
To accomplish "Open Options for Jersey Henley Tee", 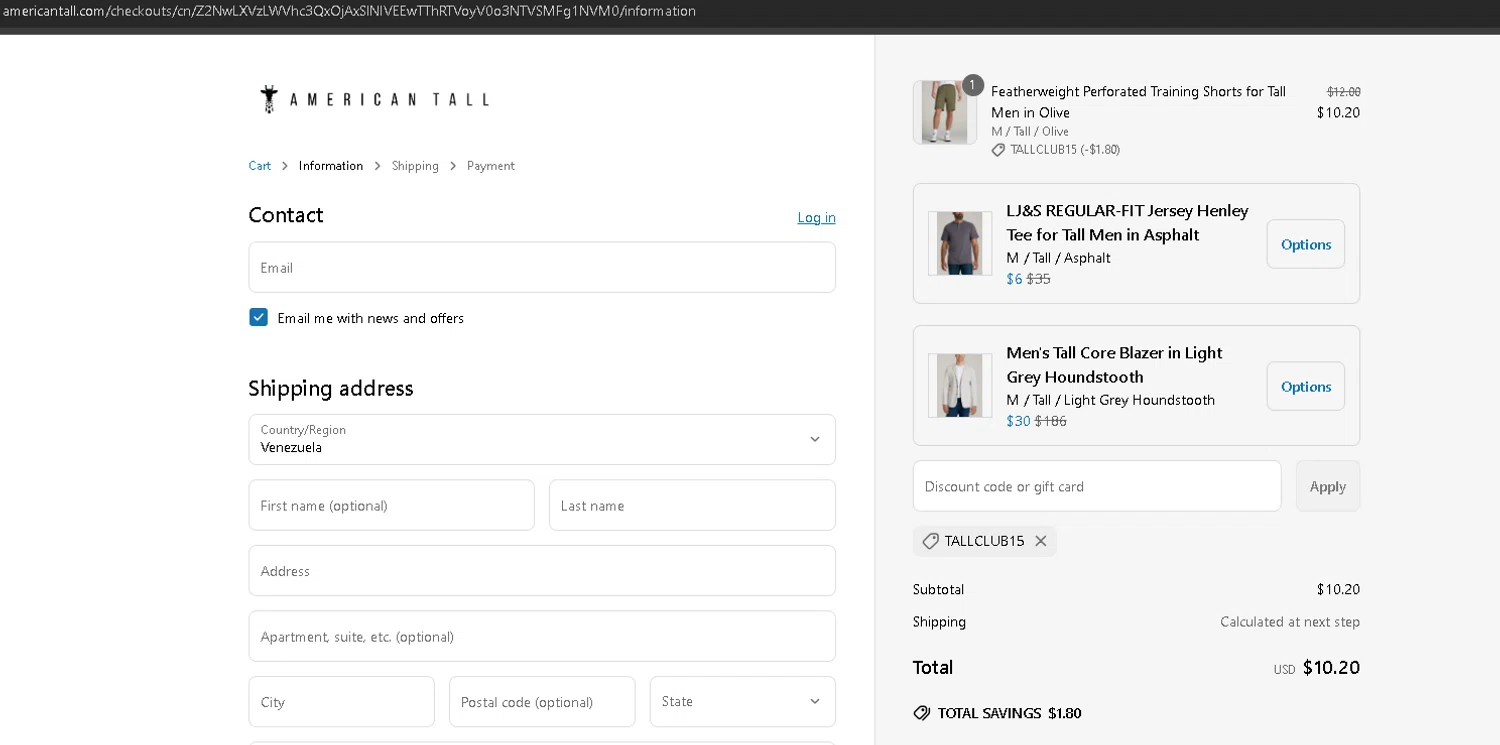I will pyautogui.click(x=1306, y=244).
